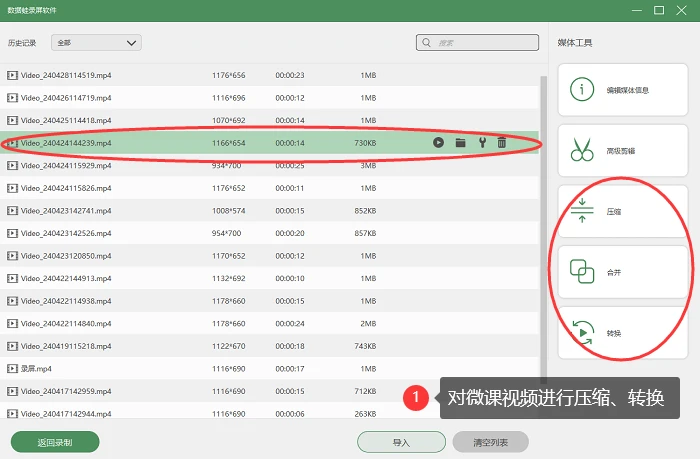Viewport: 700px width, 459px height.
Task: Select the 录屏.mp4 file row
Action: pyautogui.click(x=270, y=368)
